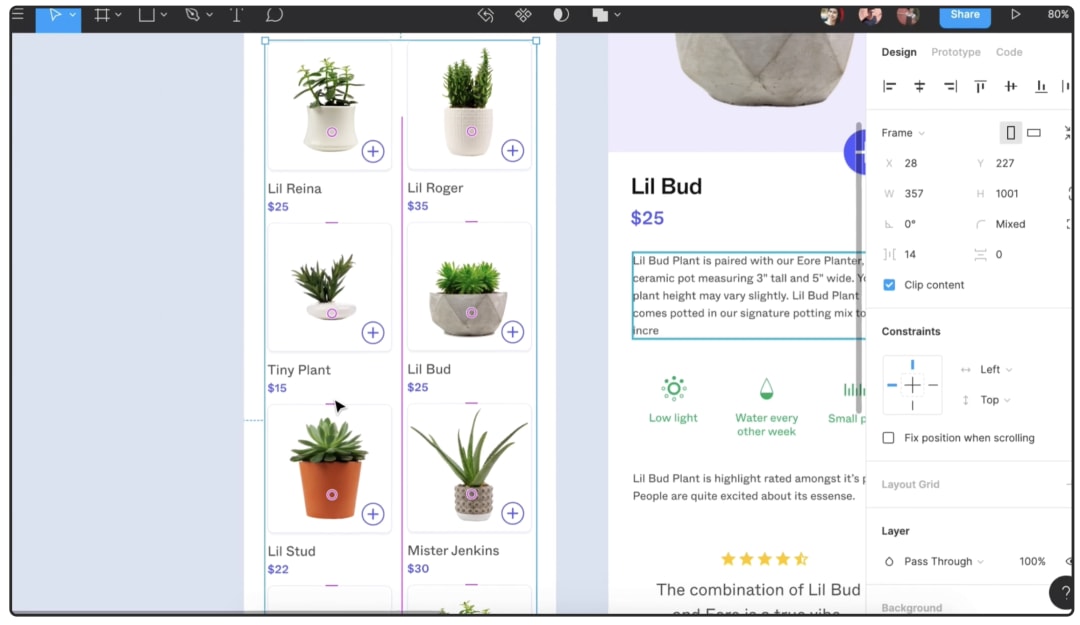Click the Present play icon
This screenshot has width=1080, height=625.
pyautogui.click(x=1015, y=14)
